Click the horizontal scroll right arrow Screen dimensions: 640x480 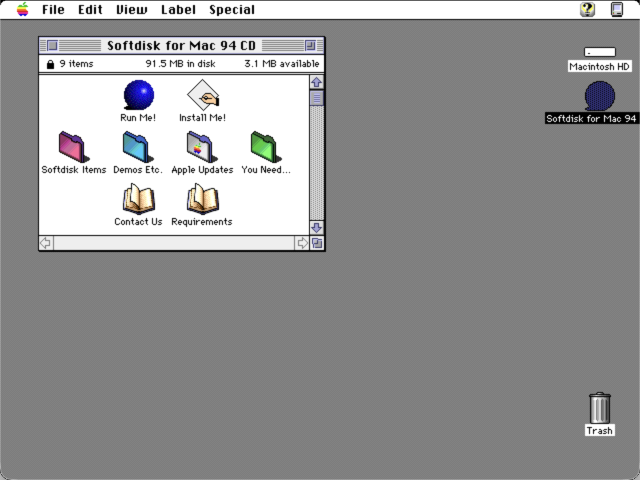302,243
